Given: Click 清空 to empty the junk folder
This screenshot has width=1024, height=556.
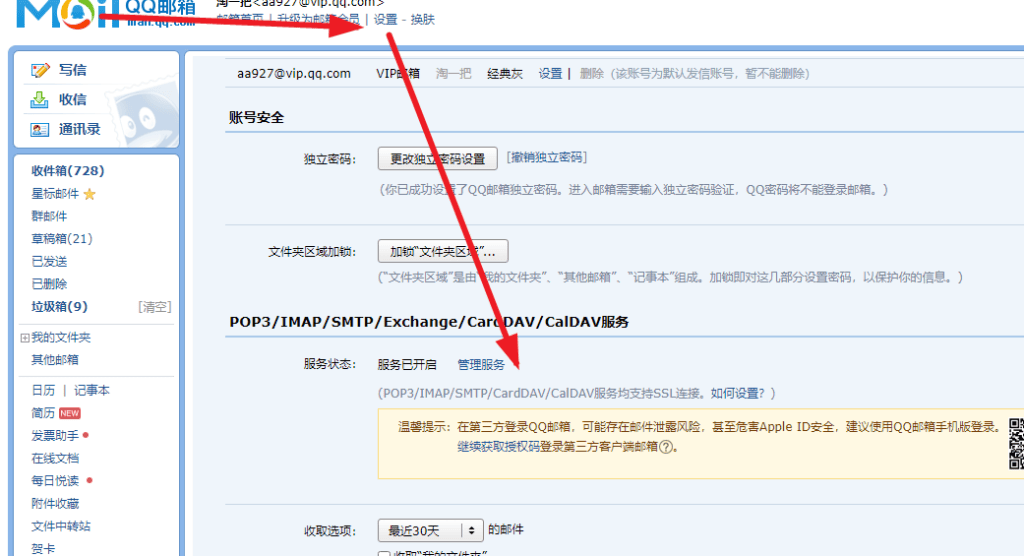Looking at the screenshot, I should click(x=154, y=307).
